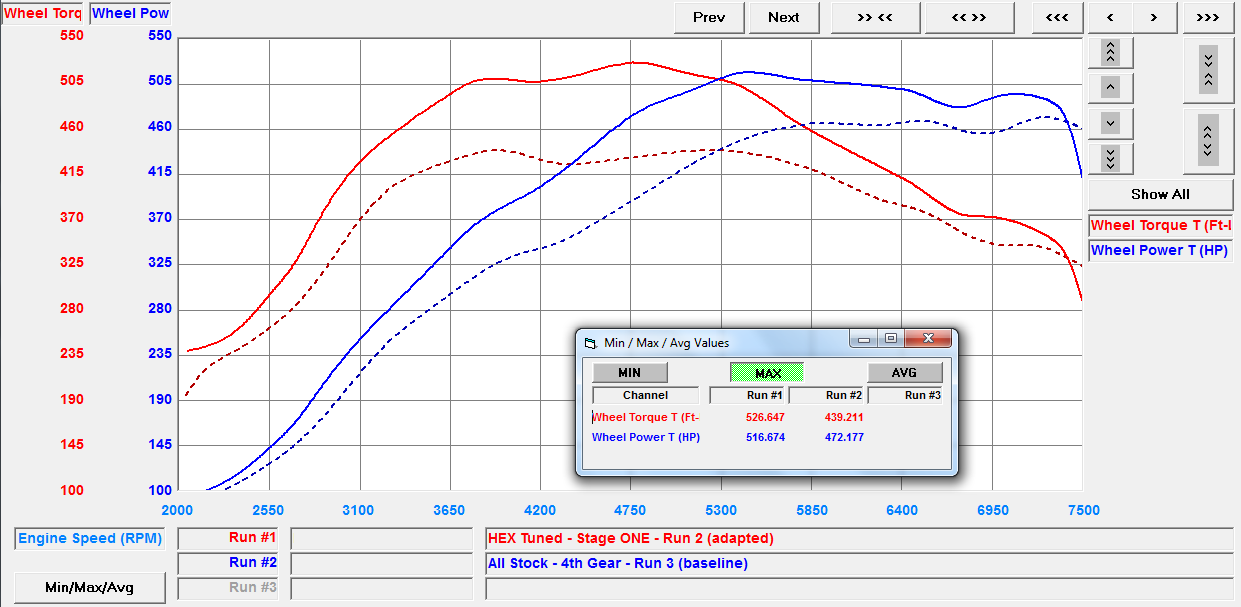Click HEX Tuned - Stage ONE run description
The width and height of the screenshot is (1241, 607).
tap(859, 538)
